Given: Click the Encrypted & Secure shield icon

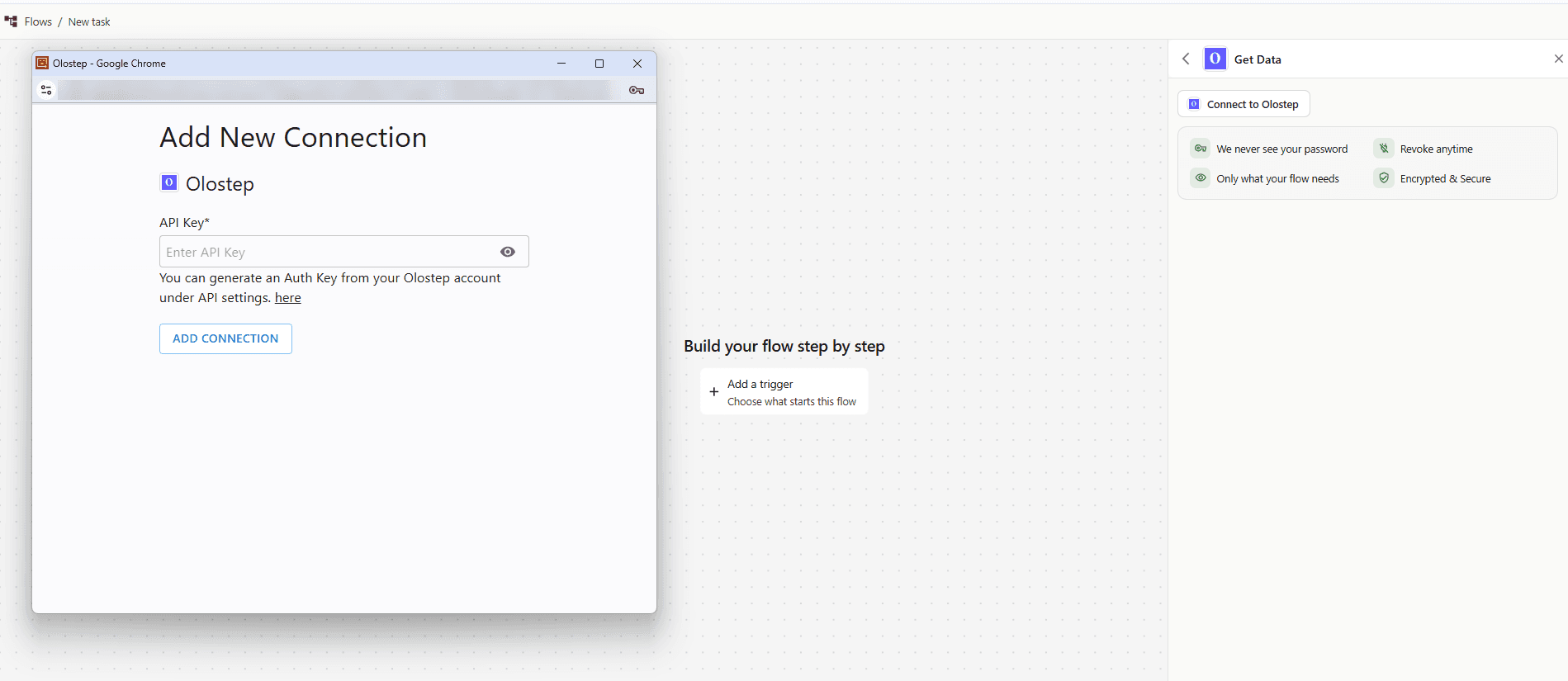Looking at the screenshot, I should click(1384, 178).
